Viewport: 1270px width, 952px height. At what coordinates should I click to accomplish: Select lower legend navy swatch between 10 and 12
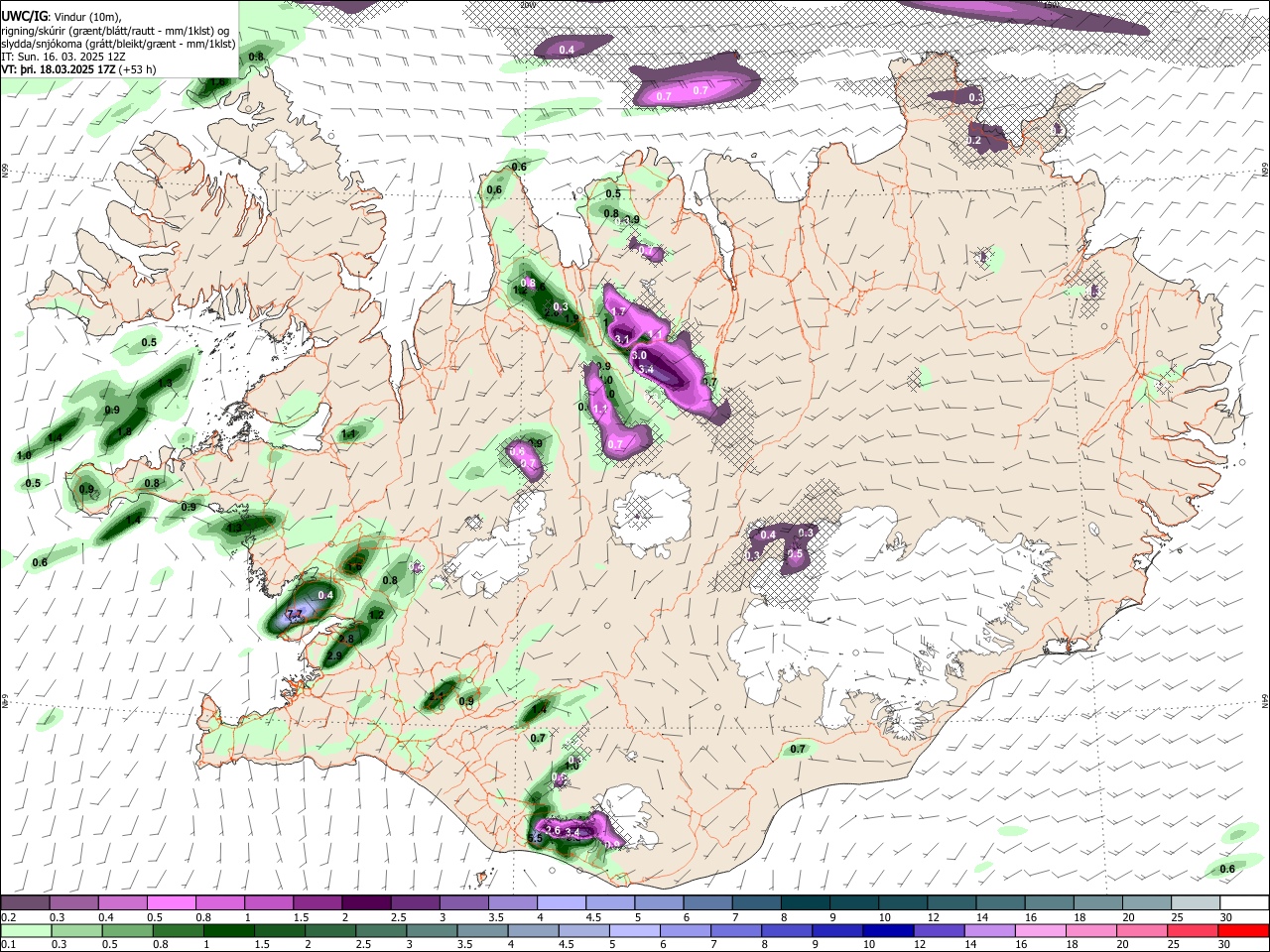click(x=889, y=931)
